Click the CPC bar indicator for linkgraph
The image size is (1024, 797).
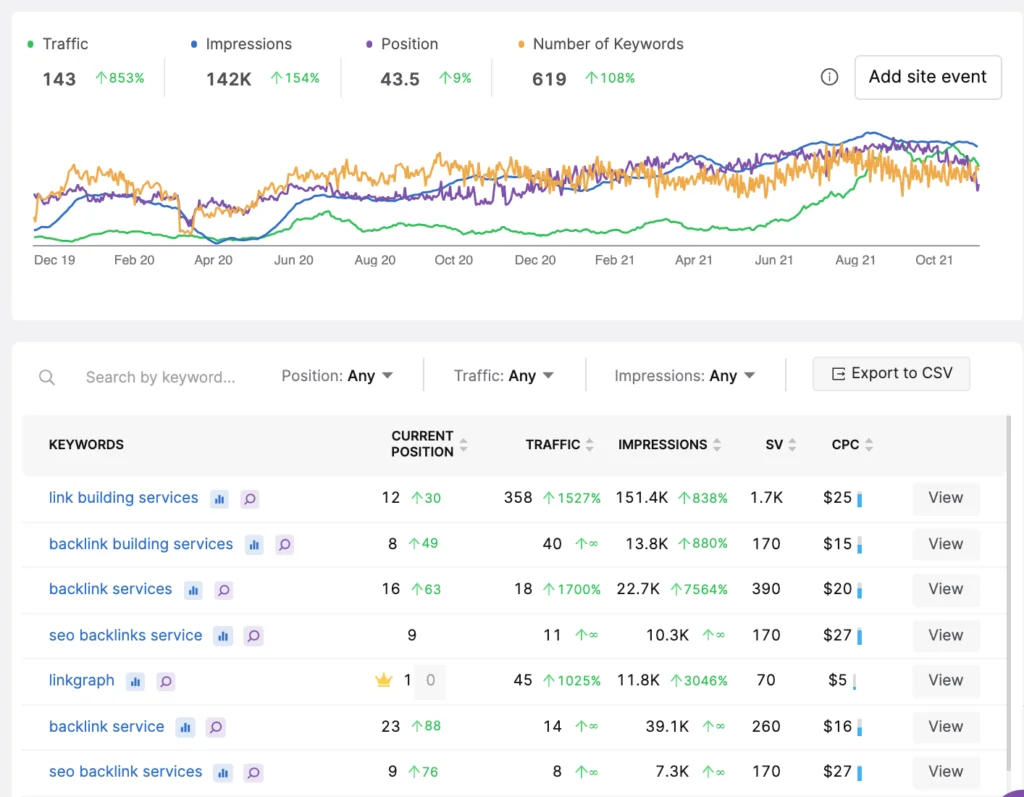pyautogui.click(x=855, y=682)
